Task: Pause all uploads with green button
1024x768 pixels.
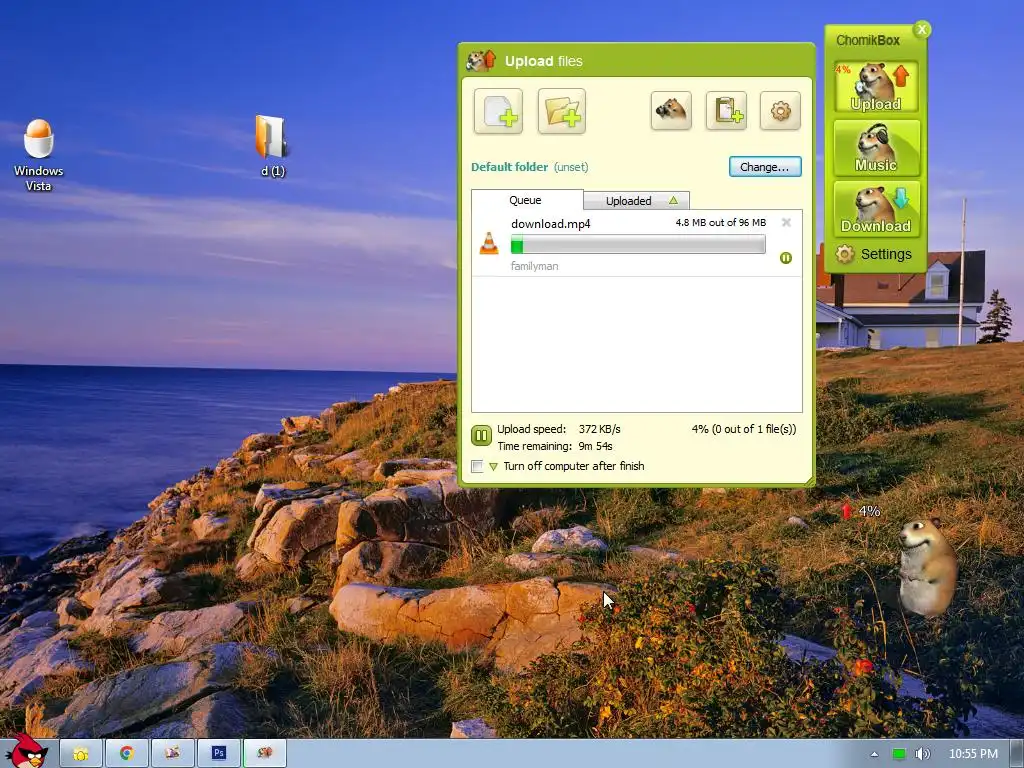Action: coord(481,435)
